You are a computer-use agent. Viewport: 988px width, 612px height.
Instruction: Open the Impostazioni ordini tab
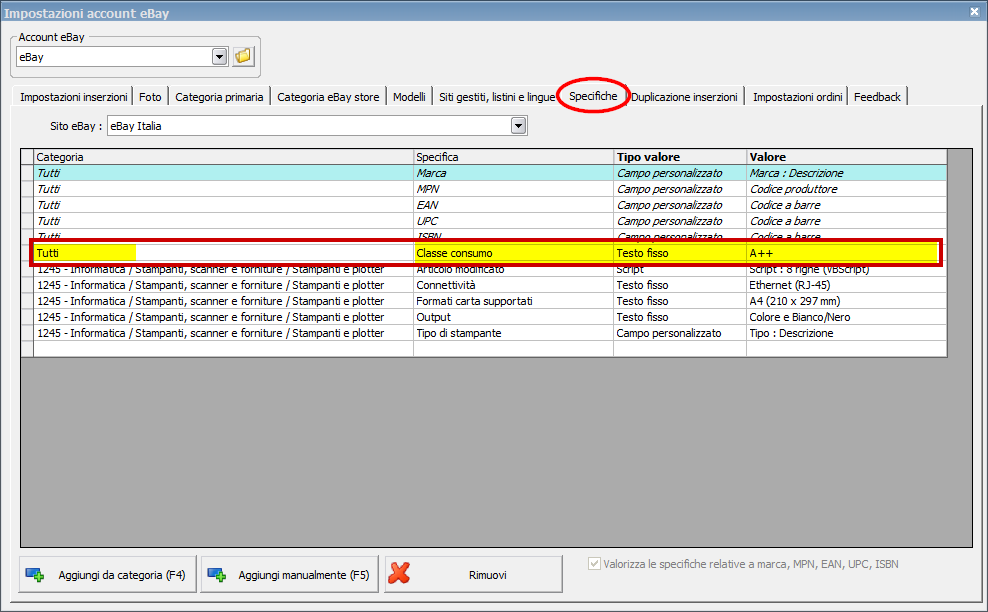point(797,97)
